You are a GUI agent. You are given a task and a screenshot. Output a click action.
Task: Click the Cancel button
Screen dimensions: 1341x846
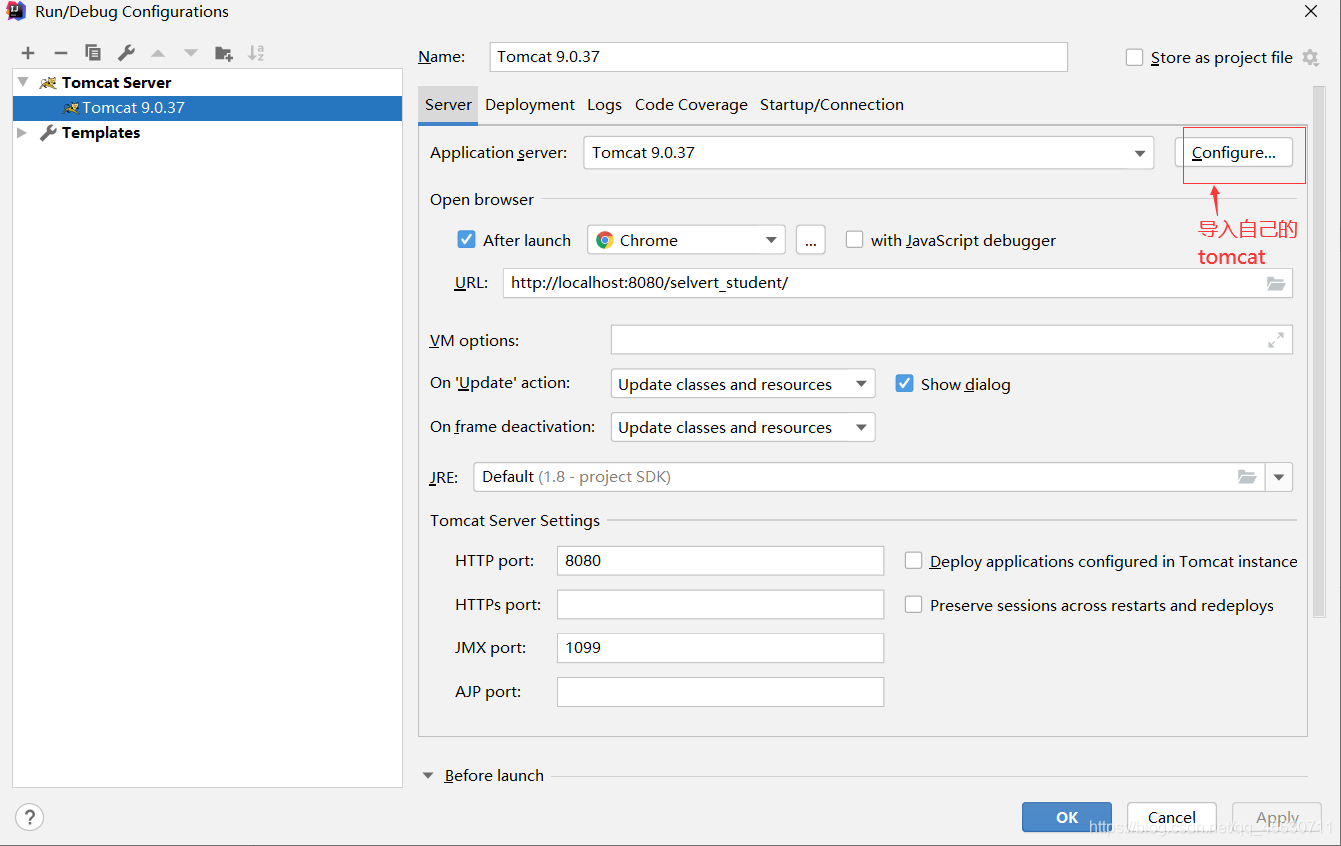[x=1172, y=817]
